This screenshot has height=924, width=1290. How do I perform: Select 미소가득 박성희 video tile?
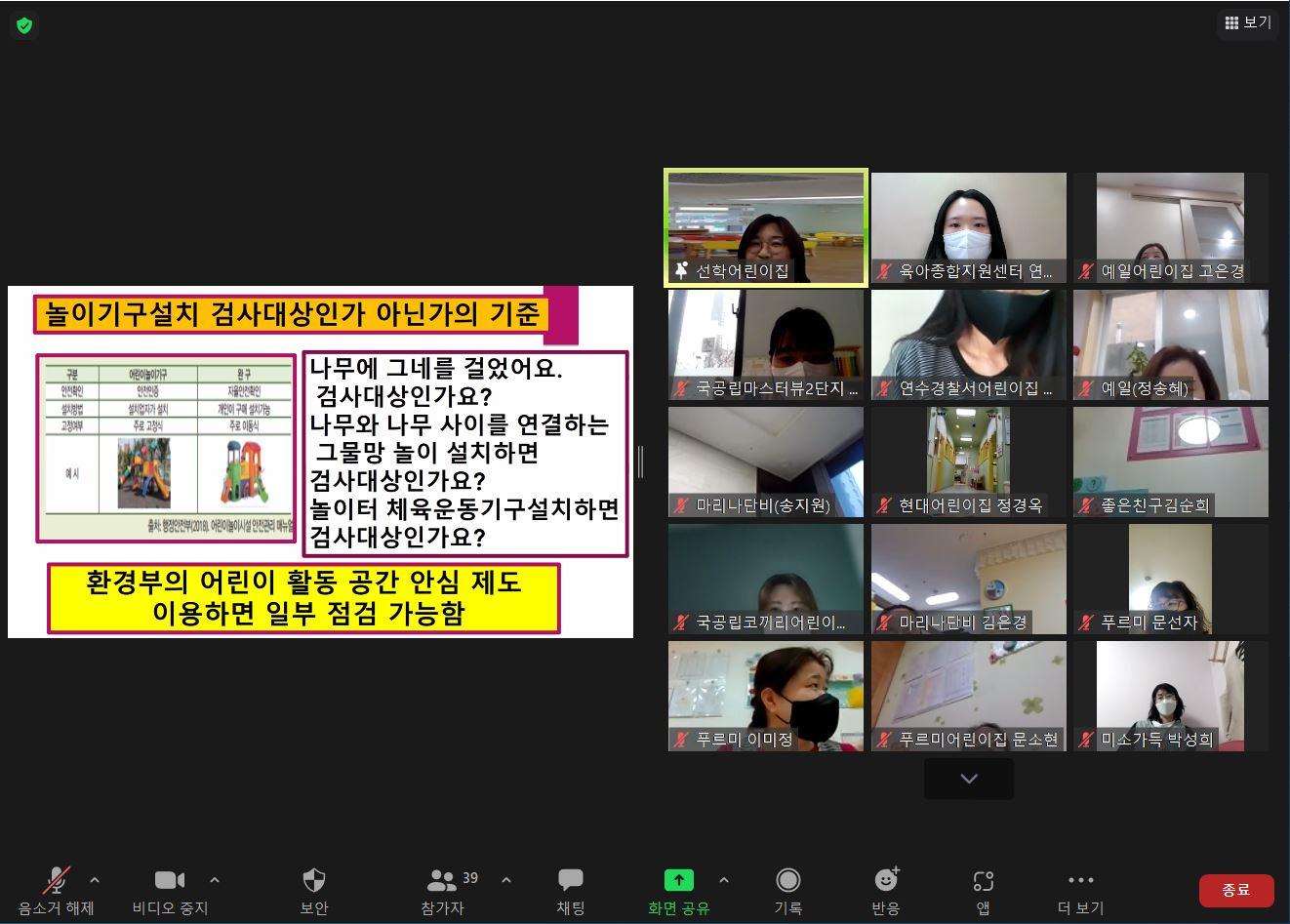tap(1171, 696)
